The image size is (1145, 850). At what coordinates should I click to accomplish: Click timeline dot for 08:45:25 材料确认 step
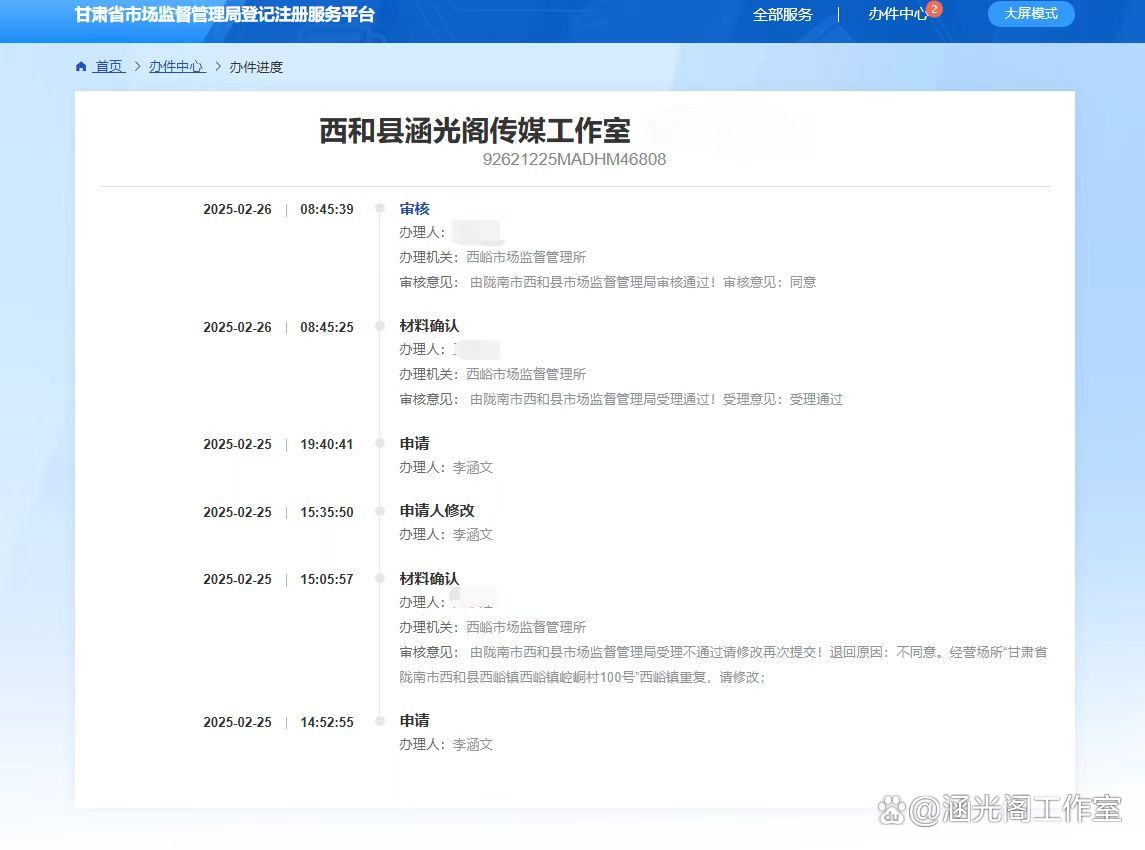coord(380,326)
